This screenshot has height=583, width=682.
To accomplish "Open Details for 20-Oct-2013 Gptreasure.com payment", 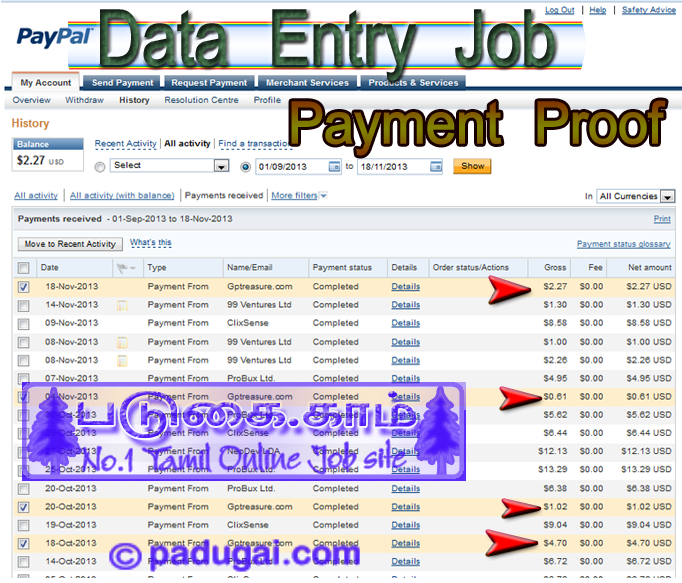I will click(x=406, y=507).
